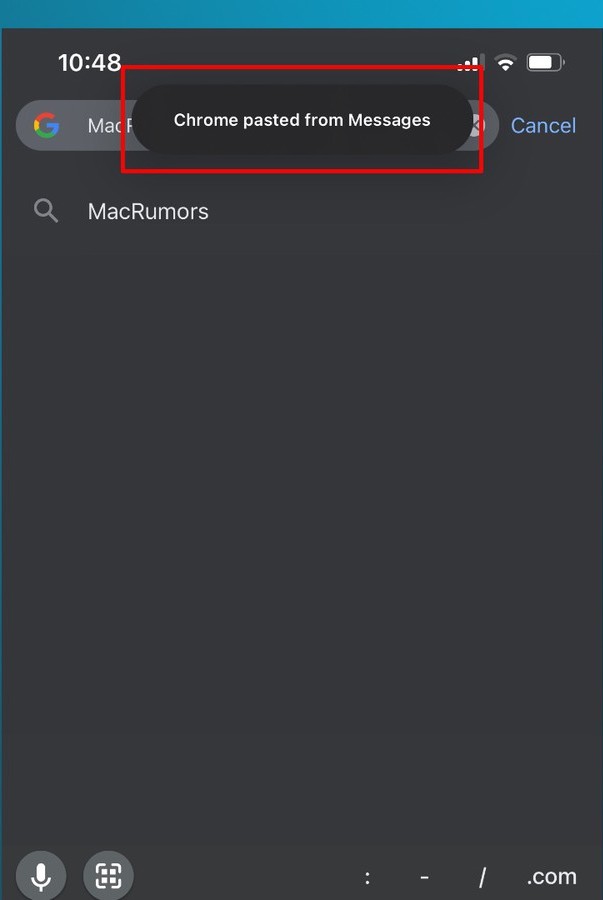Click the Google logo in the address bar
The width and height of the screenshot is (603, 900).
46,125
